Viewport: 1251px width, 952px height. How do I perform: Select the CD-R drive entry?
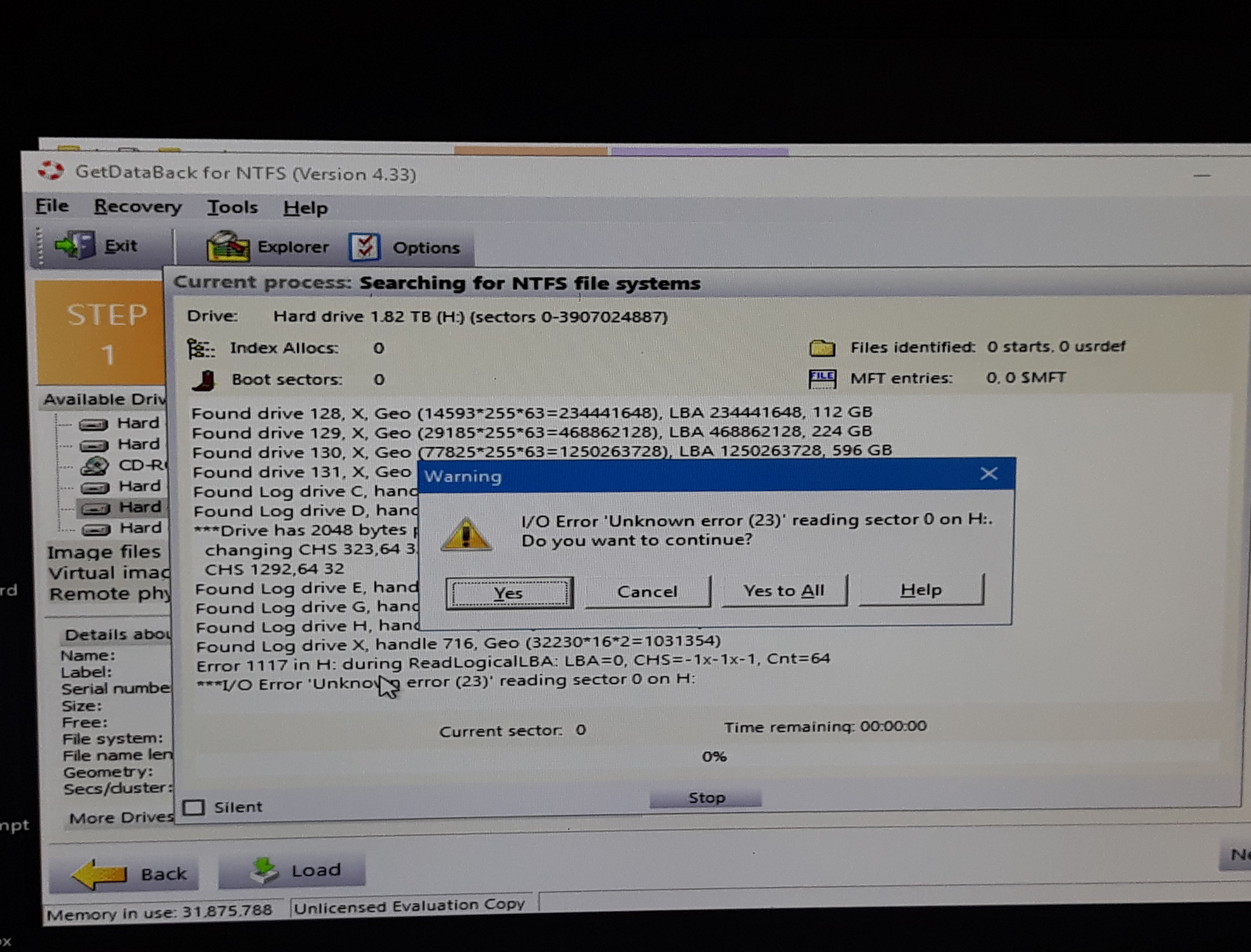pos(124,465)
